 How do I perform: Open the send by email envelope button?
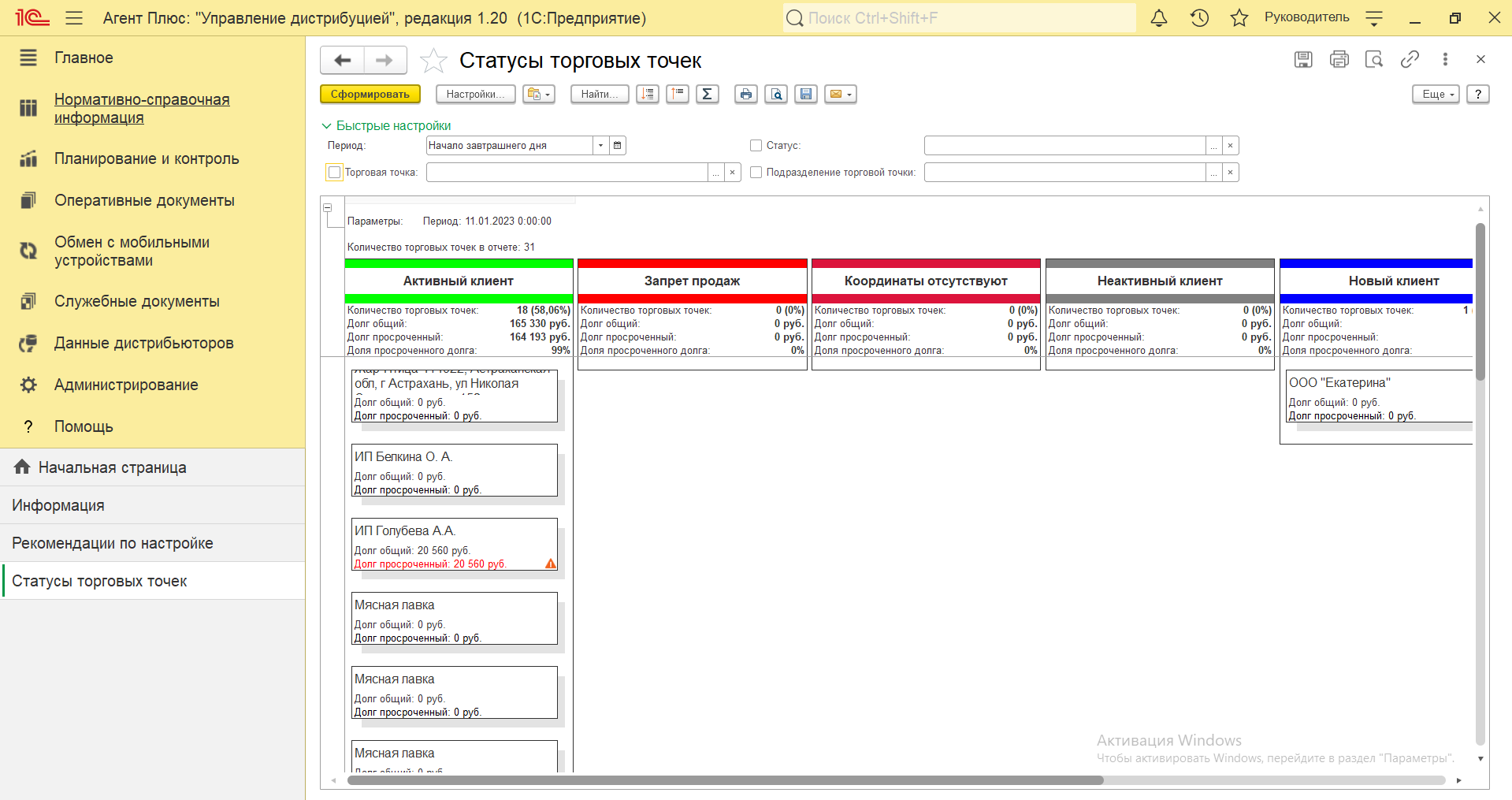(841, 95)
